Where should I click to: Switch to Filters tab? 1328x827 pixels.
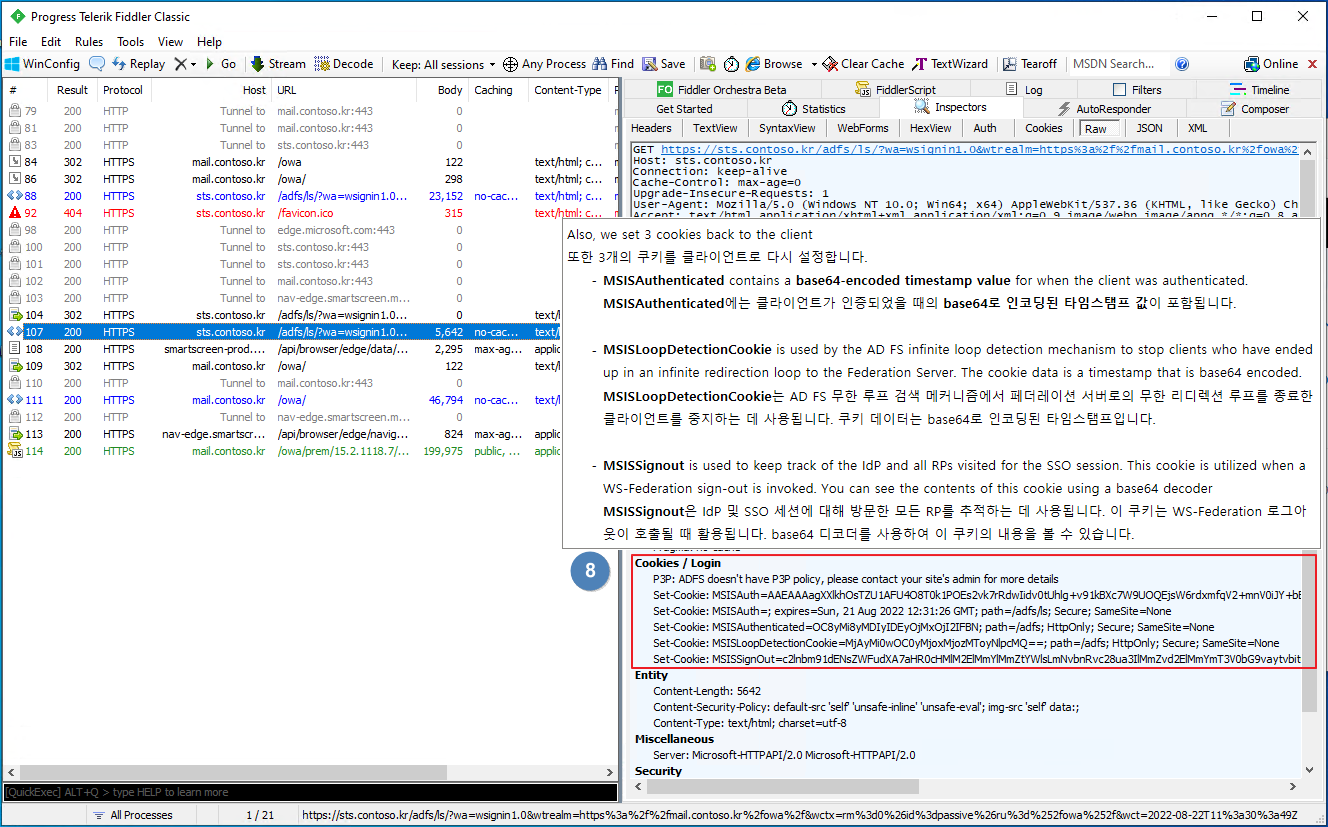(x=1137, y=90)
